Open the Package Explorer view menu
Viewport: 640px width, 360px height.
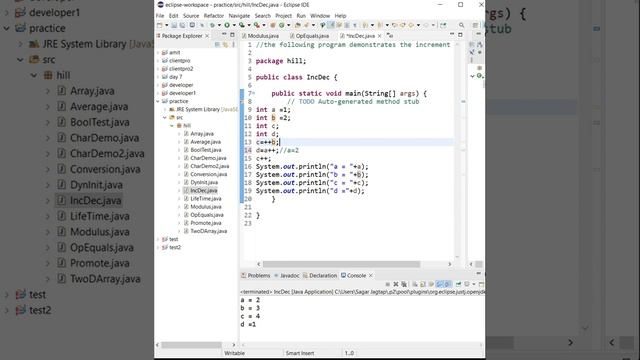233,44
